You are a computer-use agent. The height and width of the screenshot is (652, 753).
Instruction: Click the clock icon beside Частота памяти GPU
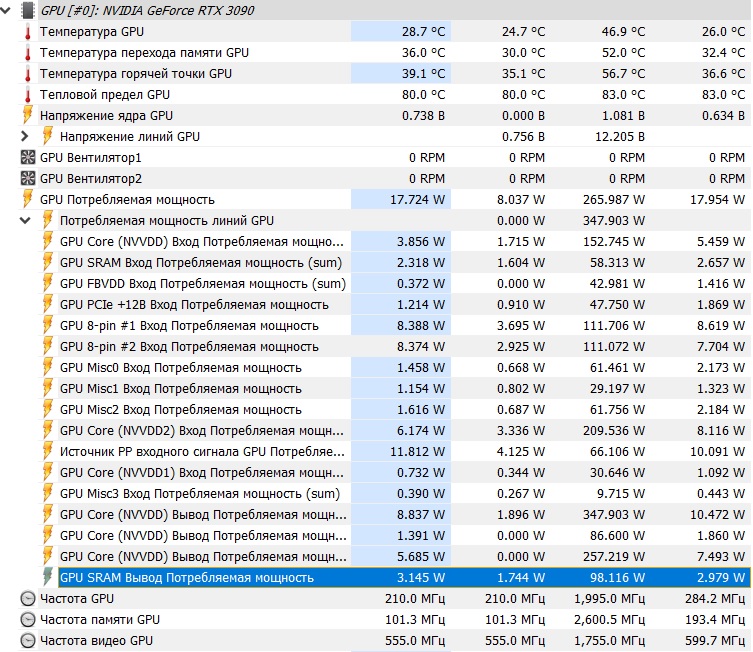click(28, 619)
